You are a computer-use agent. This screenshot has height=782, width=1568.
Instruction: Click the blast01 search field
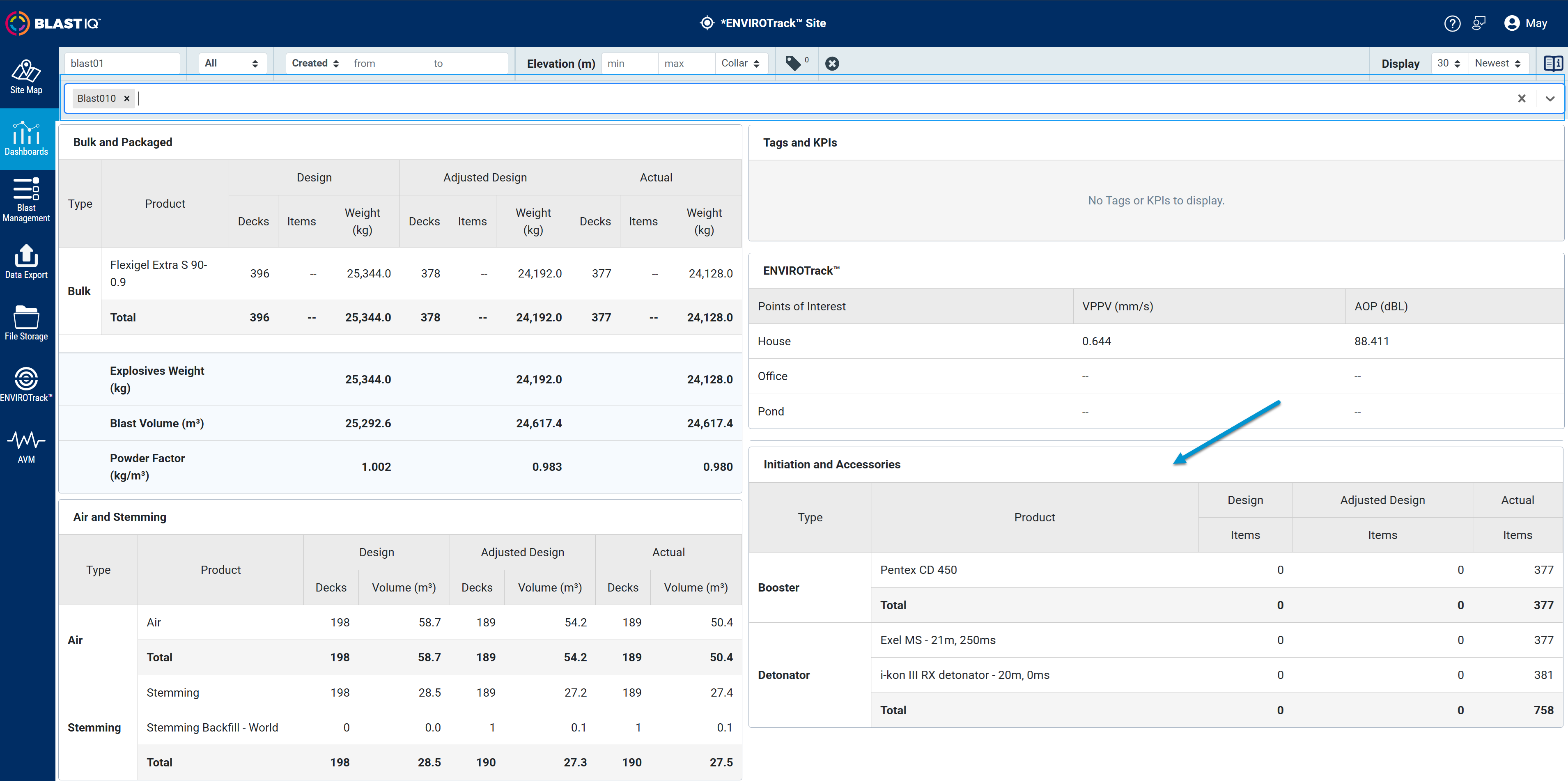pyautogui.click(x=122, y=63)
